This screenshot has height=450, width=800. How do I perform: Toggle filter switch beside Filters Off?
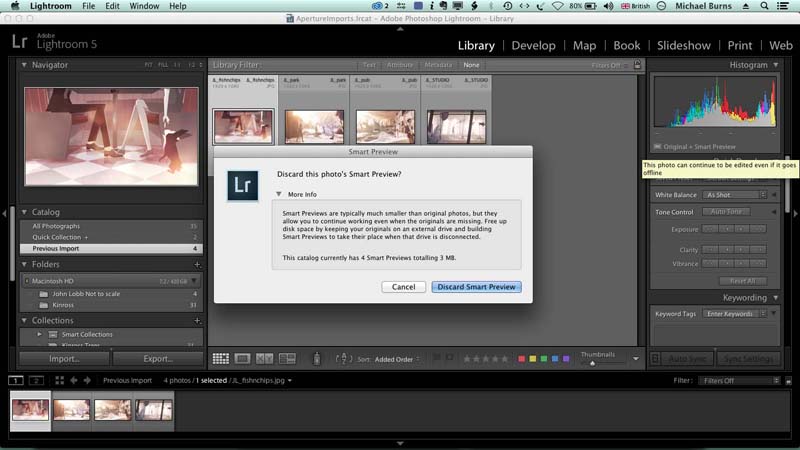coord(788,381)
